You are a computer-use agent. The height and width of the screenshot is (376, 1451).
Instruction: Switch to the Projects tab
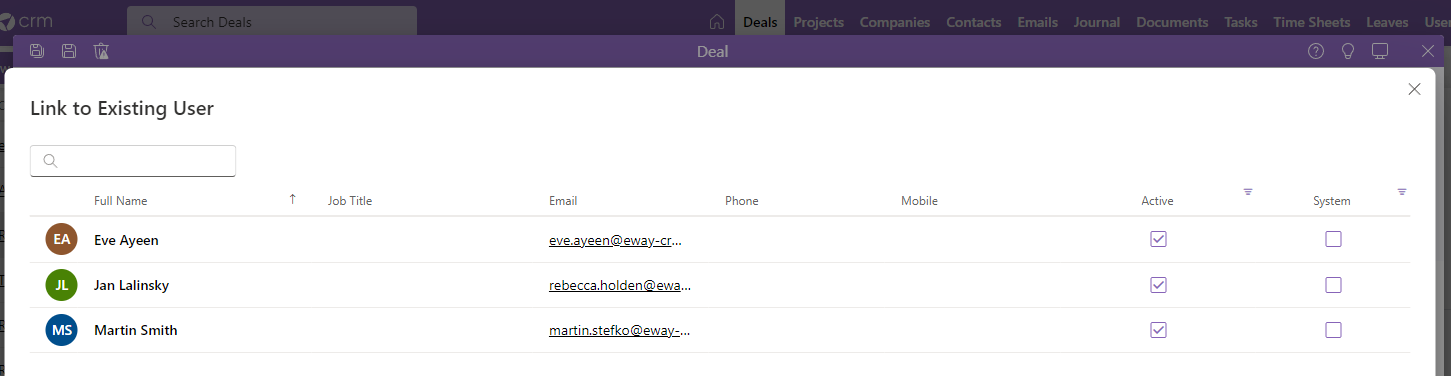(819, 22)
